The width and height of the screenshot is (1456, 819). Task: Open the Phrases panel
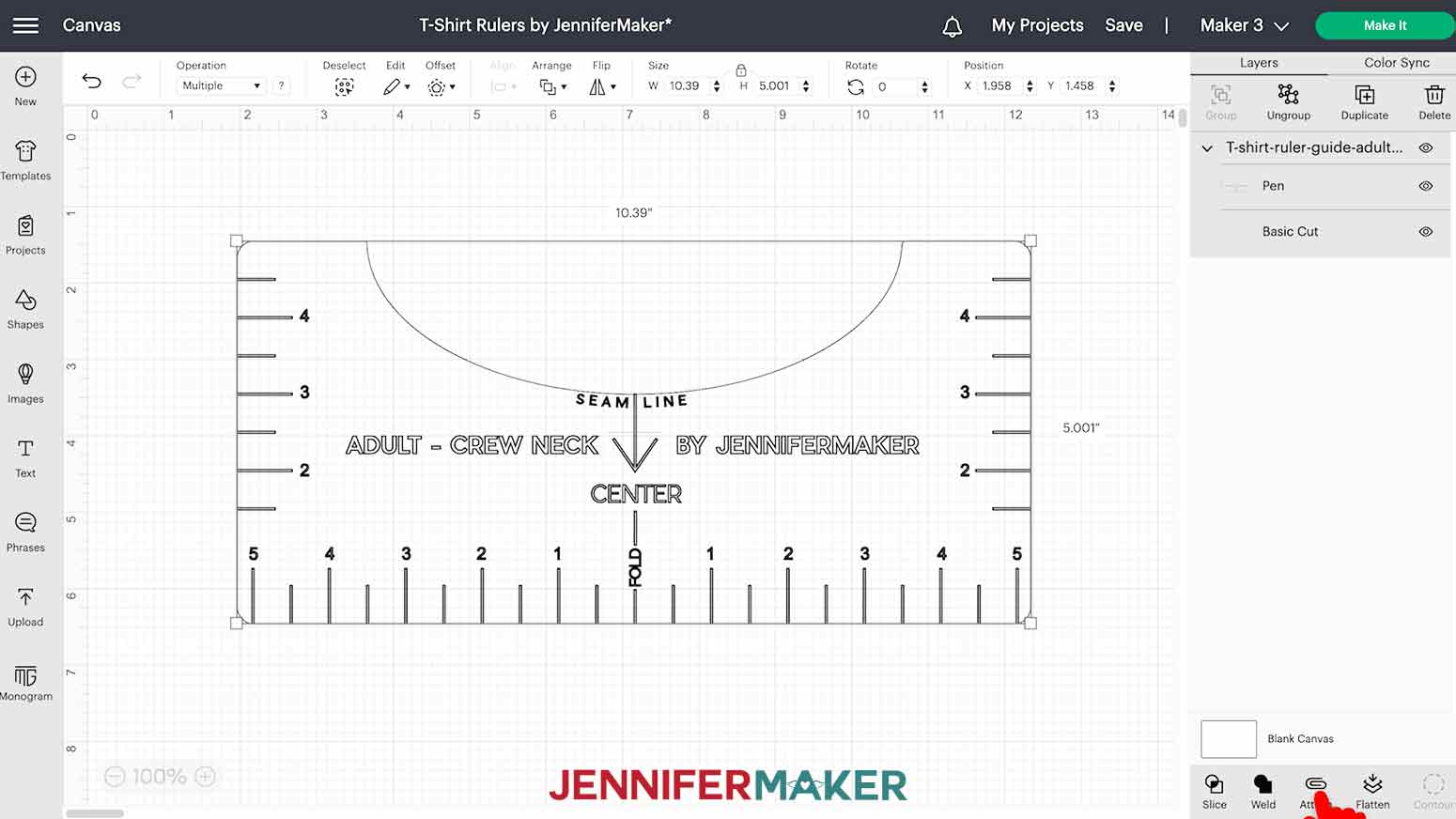pos(25,533)
